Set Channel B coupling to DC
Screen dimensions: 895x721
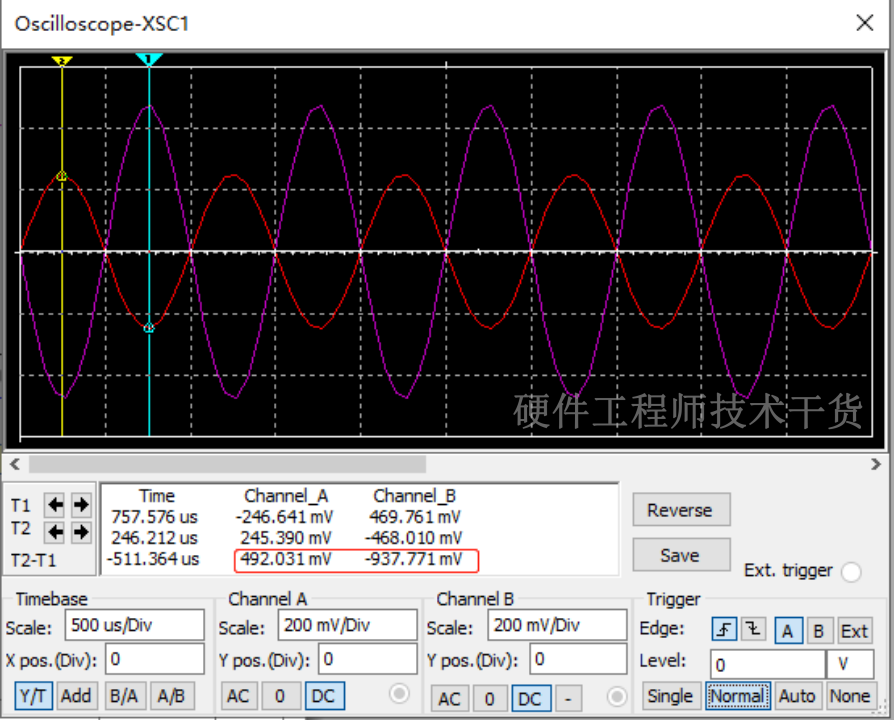529,698
